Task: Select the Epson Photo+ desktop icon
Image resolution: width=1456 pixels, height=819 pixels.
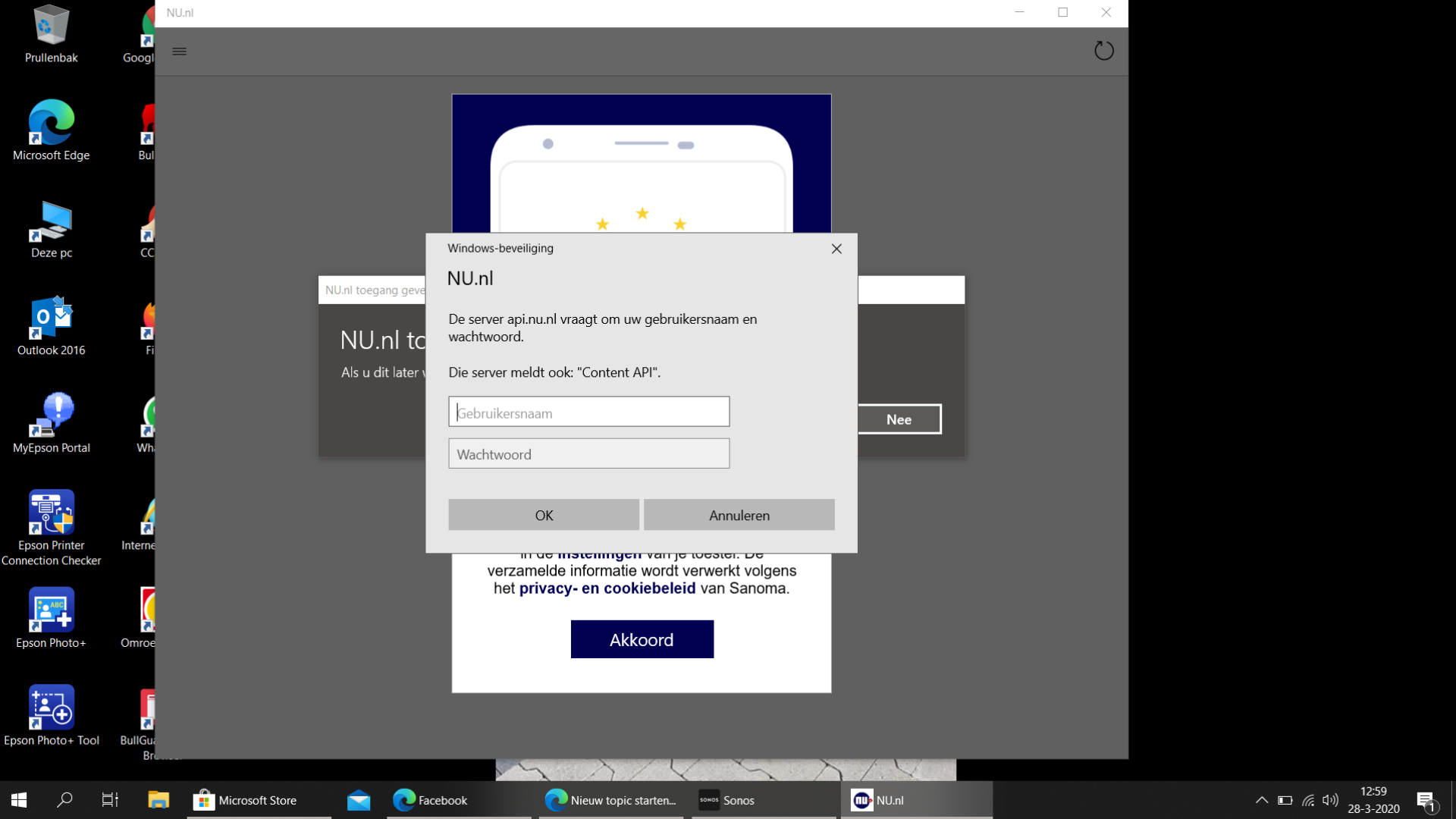Action: point(52,619)
